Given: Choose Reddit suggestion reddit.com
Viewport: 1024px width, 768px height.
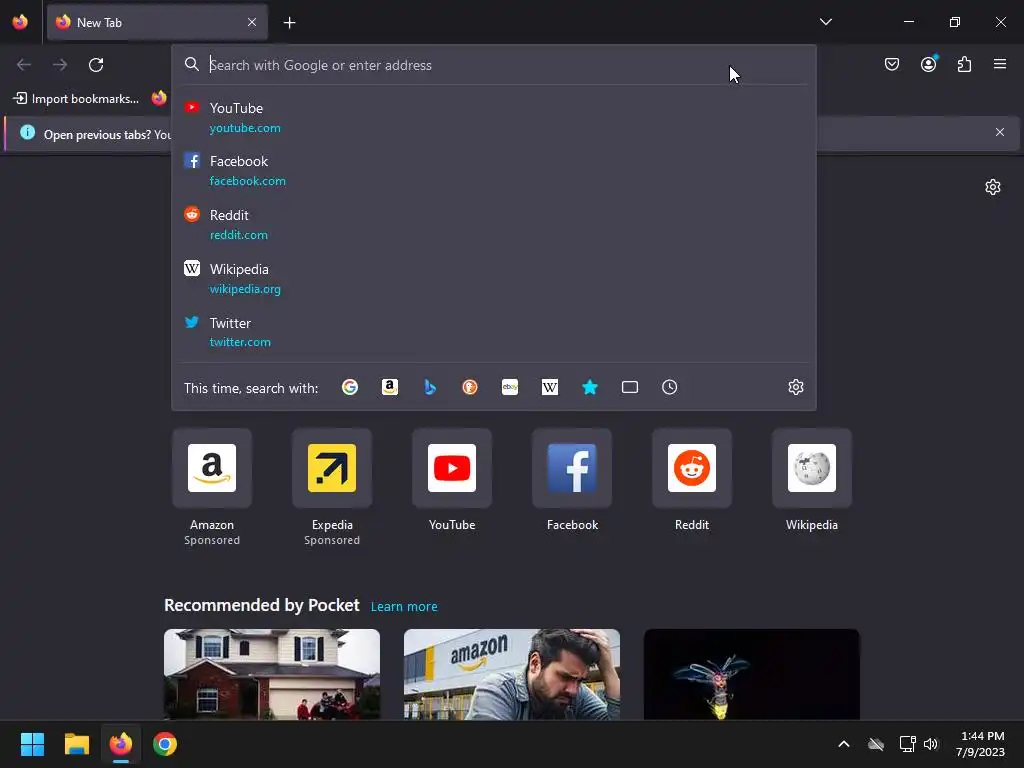Looking at the screenshot, I should point(494,224).
